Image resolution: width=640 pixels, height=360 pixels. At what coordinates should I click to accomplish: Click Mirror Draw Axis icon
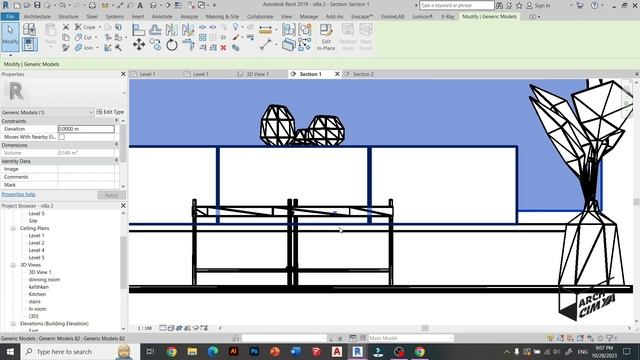[x=188, y=29]
